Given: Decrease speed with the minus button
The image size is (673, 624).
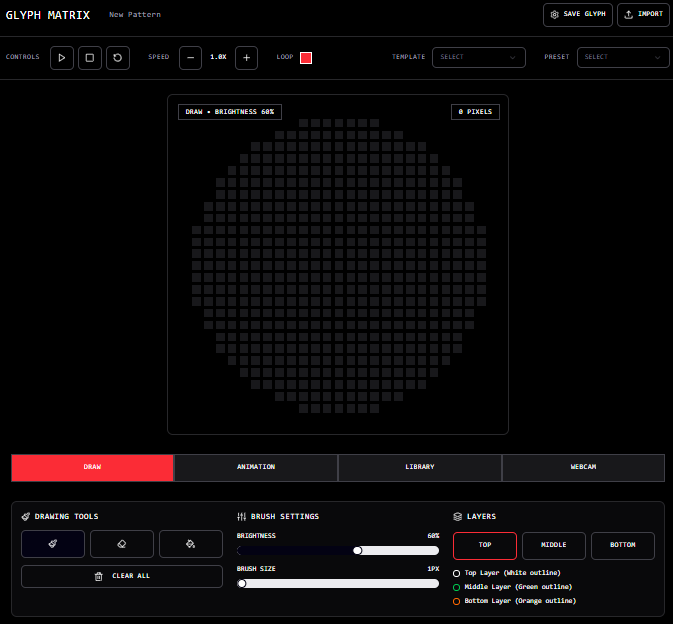Looking at the screenshot, I should pyautogui.click(x=190, y=58).
